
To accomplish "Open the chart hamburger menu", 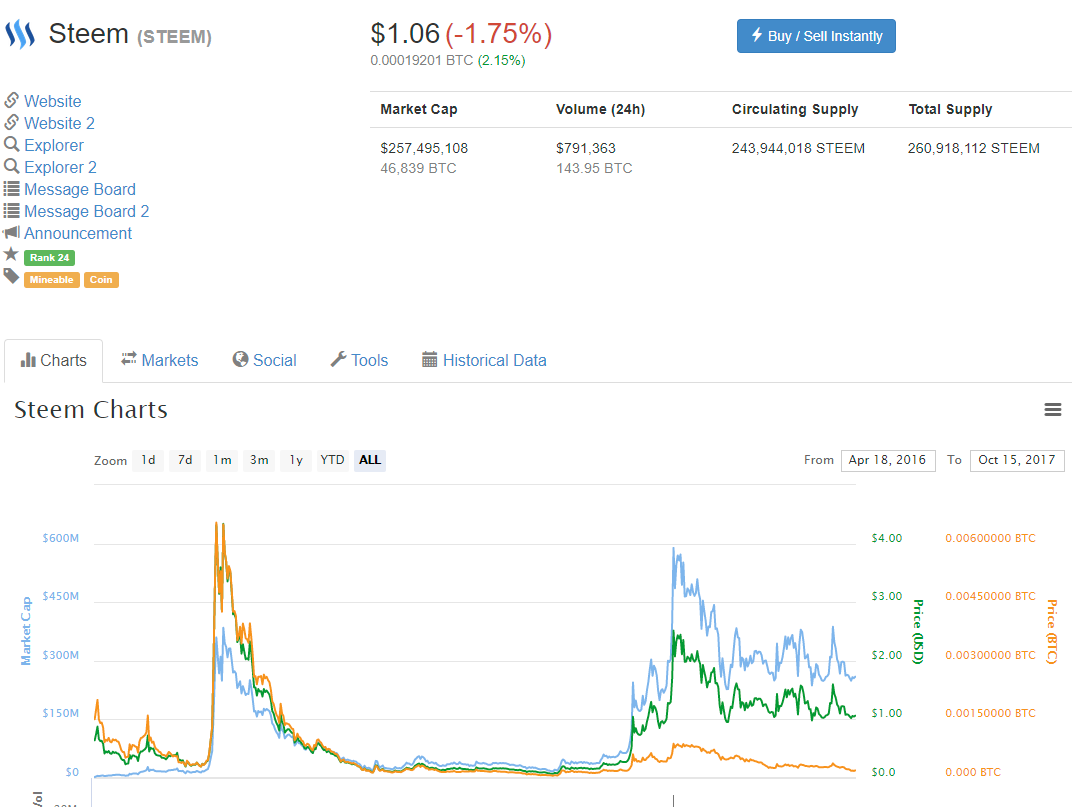I will coord(1053,410).
